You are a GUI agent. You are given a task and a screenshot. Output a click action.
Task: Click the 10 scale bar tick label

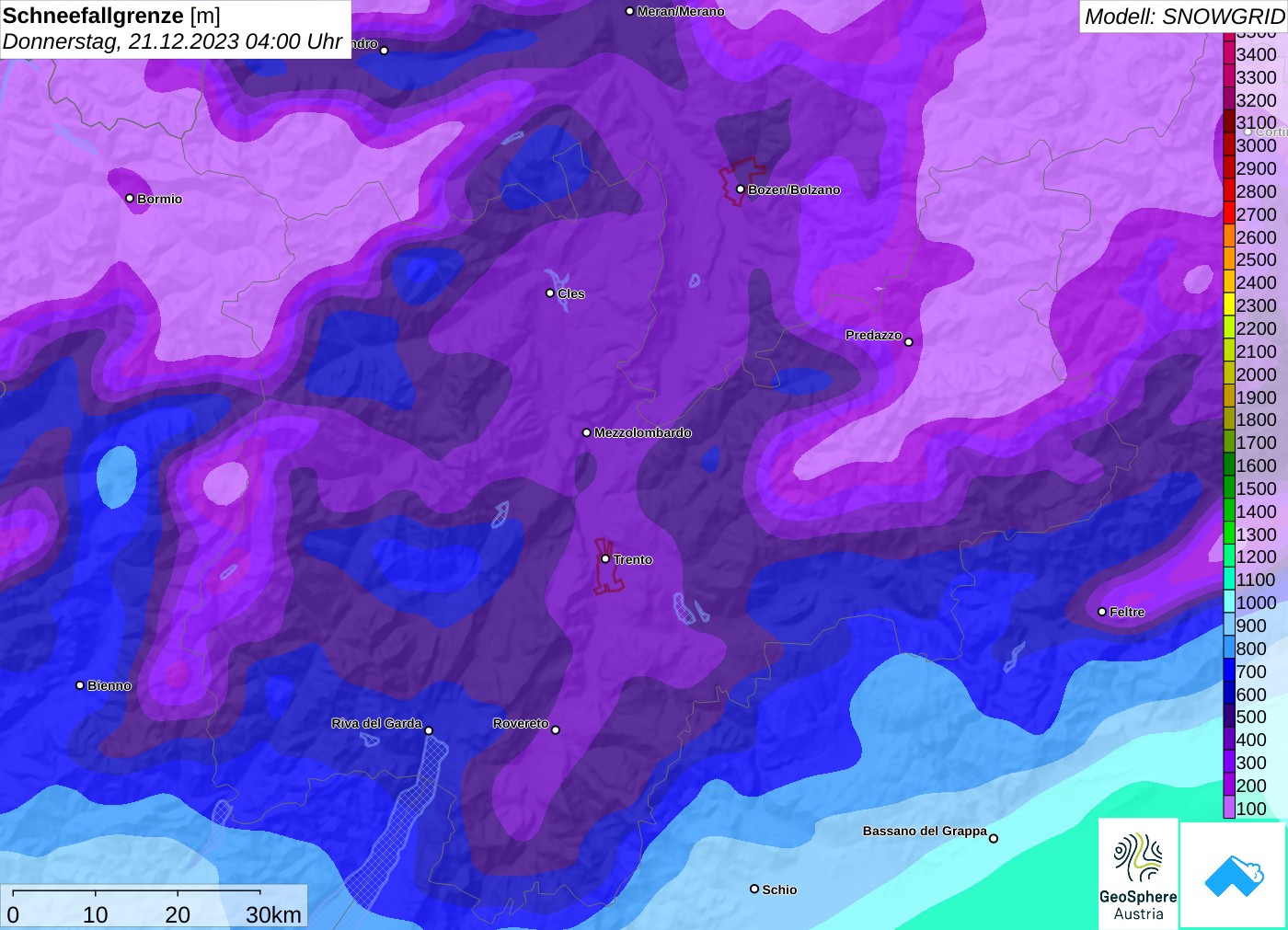click(x=96, y=914)
